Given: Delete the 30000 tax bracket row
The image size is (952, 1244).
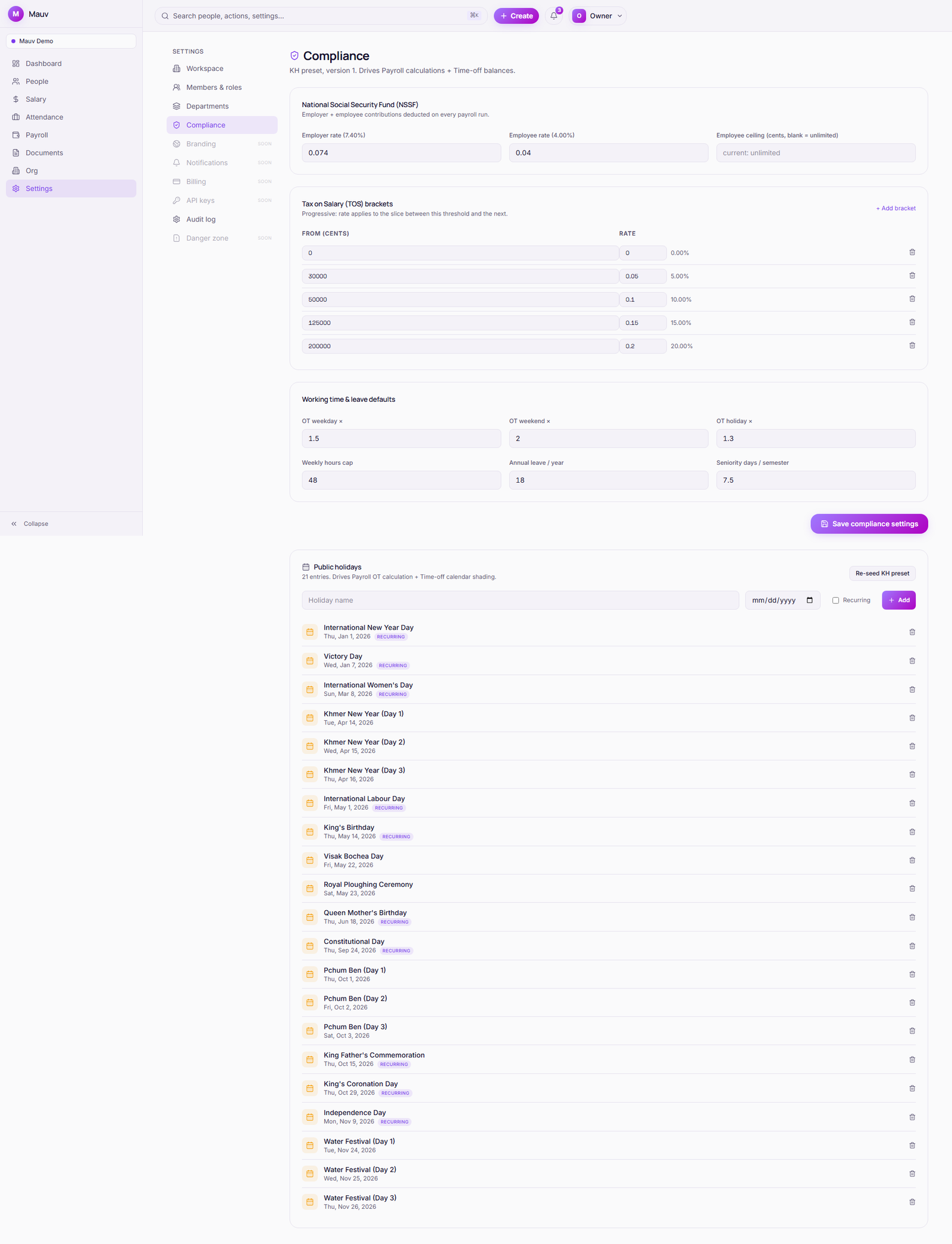Looking at the screenshot, I should click(912, 276).
